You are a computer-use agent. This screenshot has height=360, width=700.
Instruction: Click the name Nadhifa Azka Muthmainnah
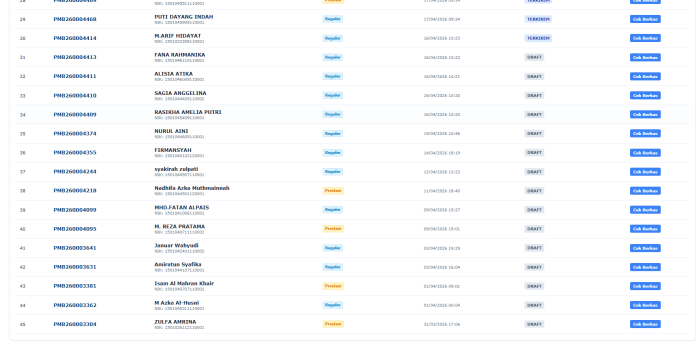(192, 188)
